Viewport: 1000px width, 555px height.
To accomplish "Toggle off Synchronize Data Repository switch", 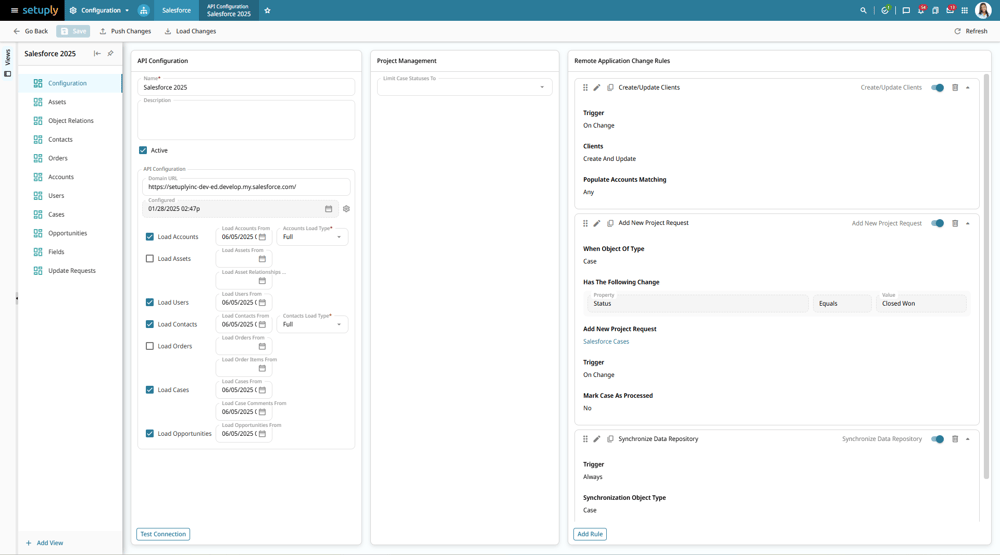I will pyautogui.click(x=937, y=439).
